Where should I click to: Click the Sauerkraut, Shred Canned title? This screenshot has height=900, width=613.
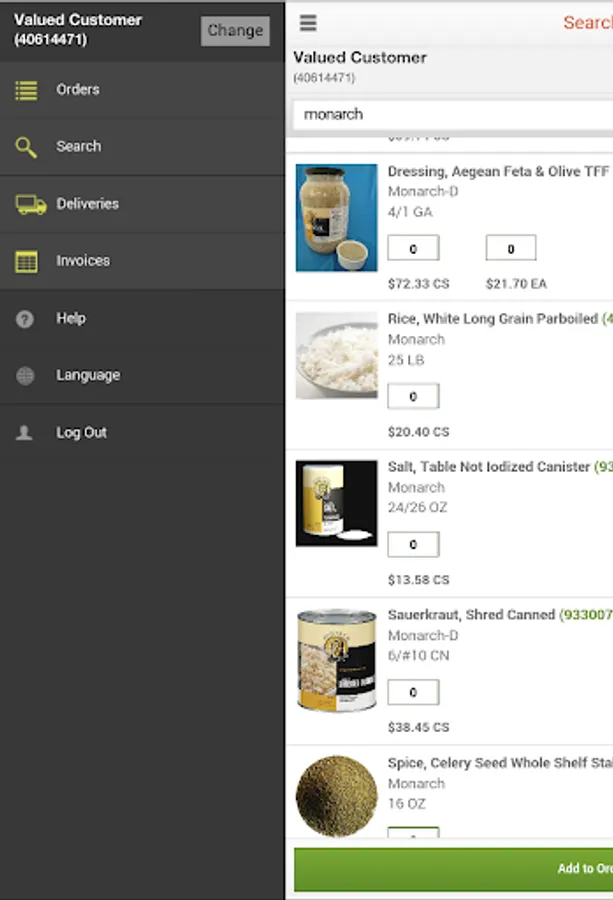pyautogui.click(x=471, y=615)
